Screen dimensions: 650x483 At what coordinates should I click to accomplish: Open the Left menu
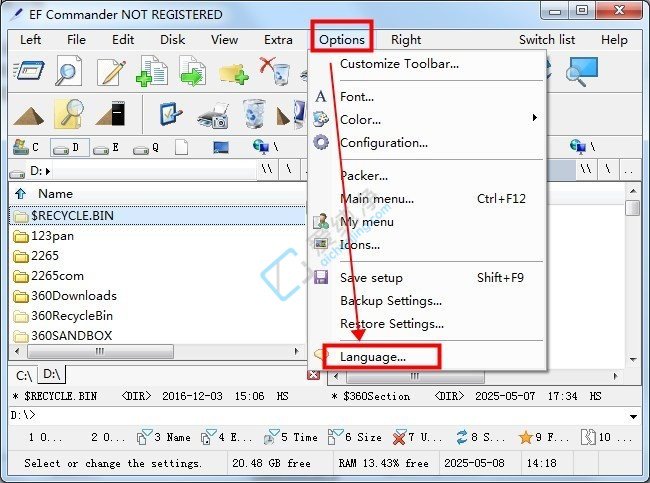[x=30, y=40]
